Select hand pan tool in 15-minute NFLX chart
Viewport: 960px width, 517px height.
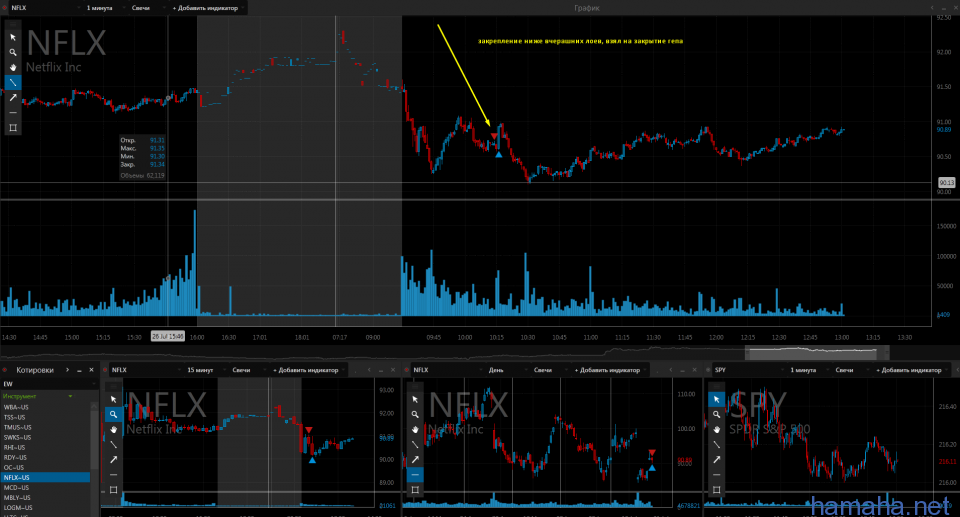pyautogui.click(x=114, y=428)
